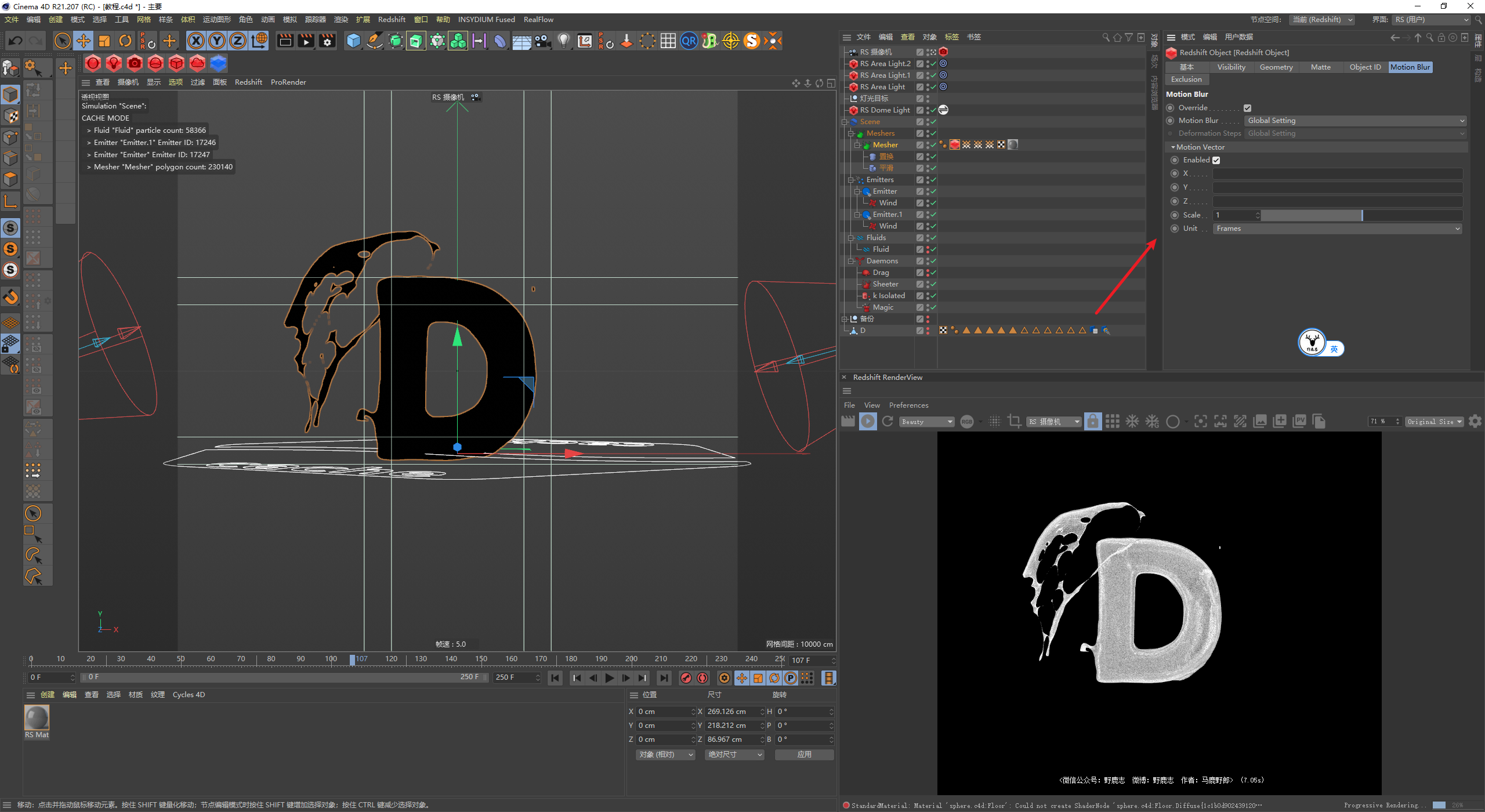This screenshot has height=812, width=1485.
Task: Collapse the Motion Vector section
Action: 1173,147
